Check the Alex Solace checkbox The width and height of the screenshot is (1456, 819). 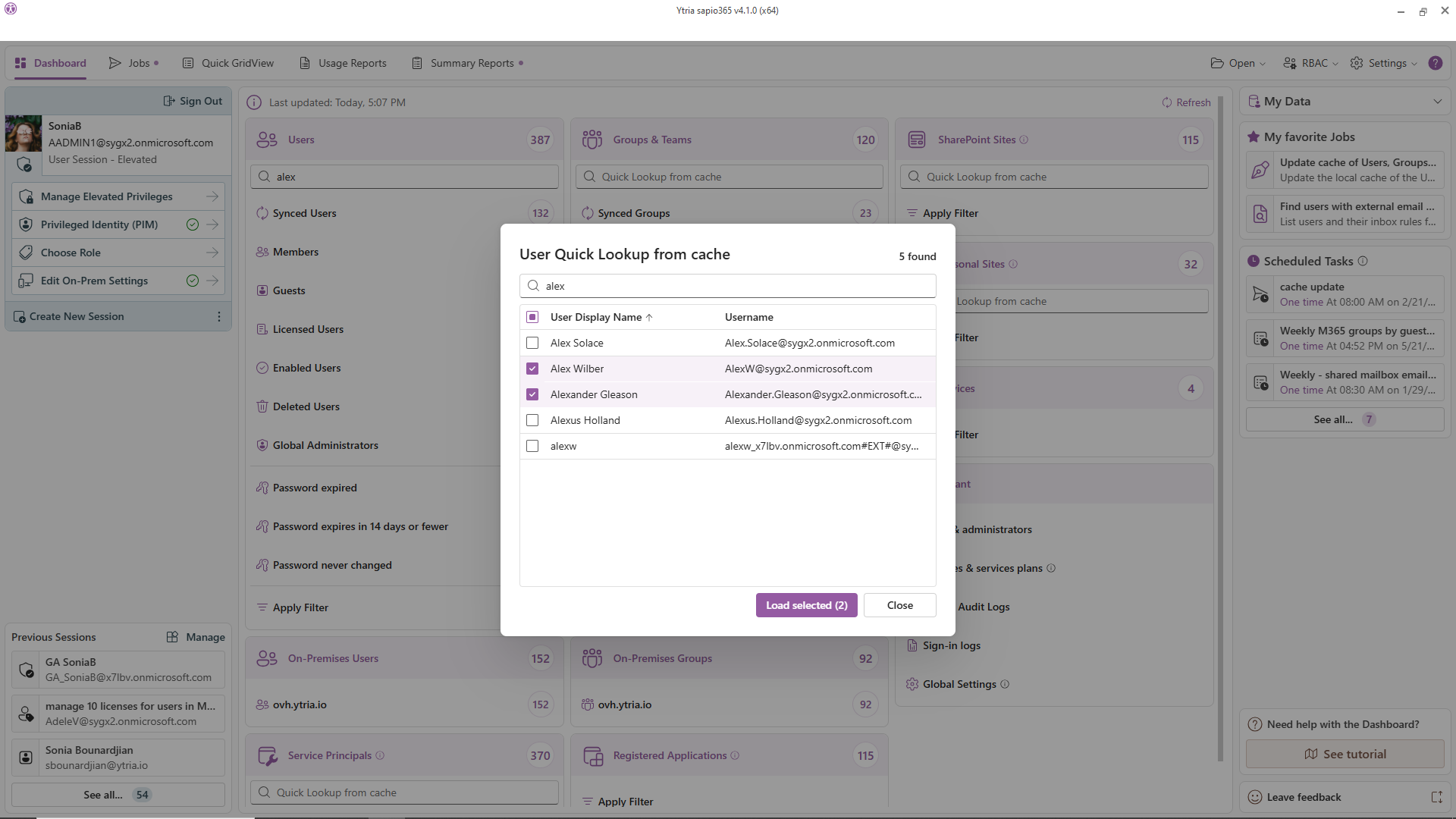[532, 343]
